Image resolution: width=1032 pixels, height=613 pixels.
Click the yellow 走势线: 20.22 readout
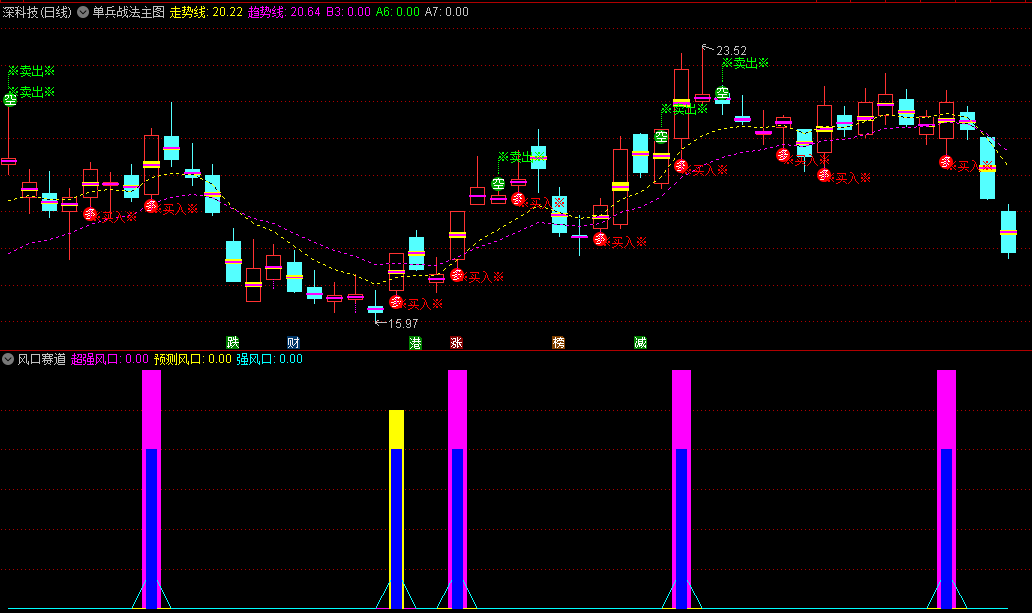pyautogui.click(x=206, y=12)
